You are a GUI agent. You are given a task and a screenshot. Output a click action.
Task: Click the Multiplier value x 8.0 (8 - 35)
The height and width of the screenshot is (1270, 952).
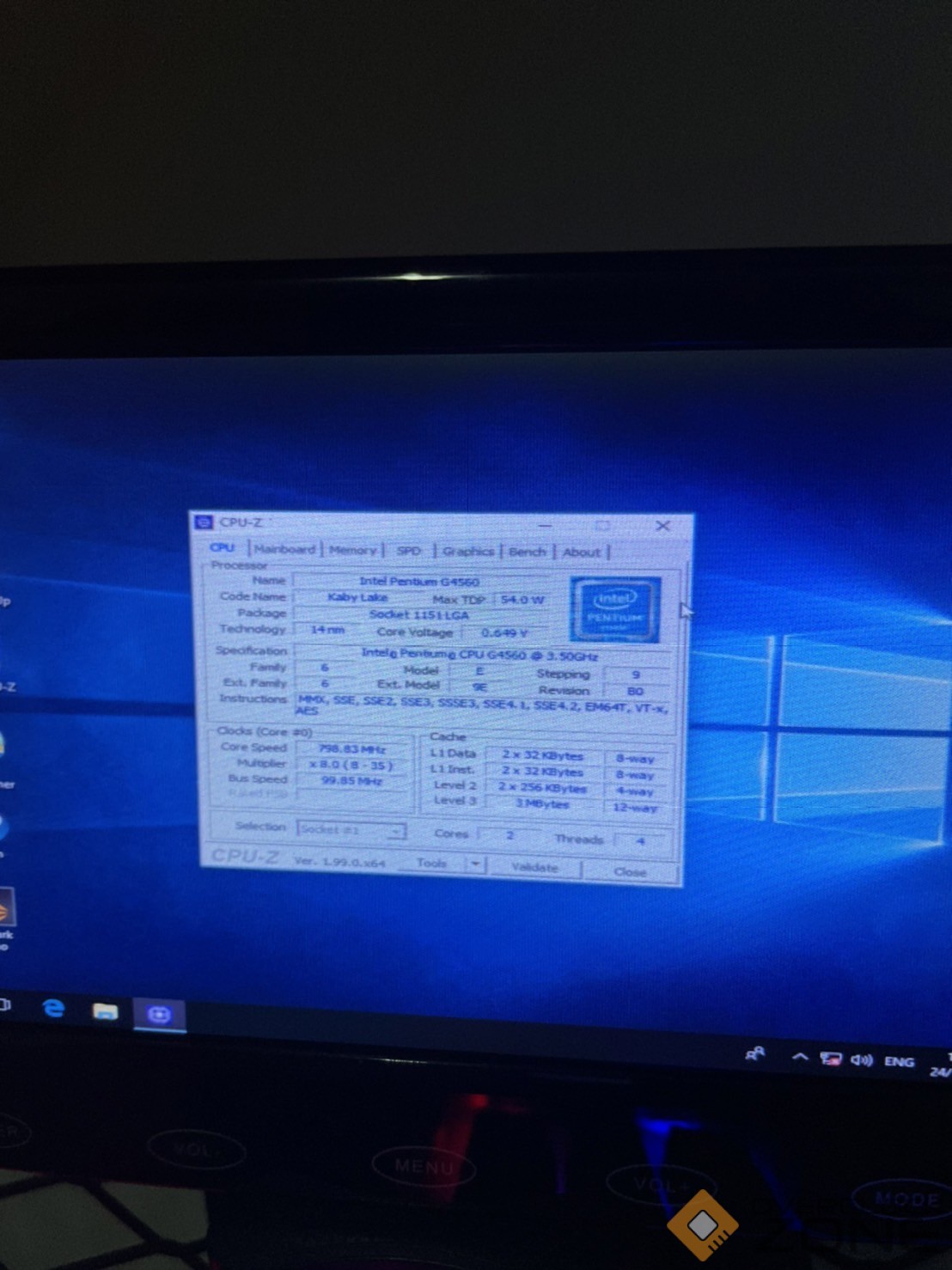pyautogui.click(x=352, y=765)
